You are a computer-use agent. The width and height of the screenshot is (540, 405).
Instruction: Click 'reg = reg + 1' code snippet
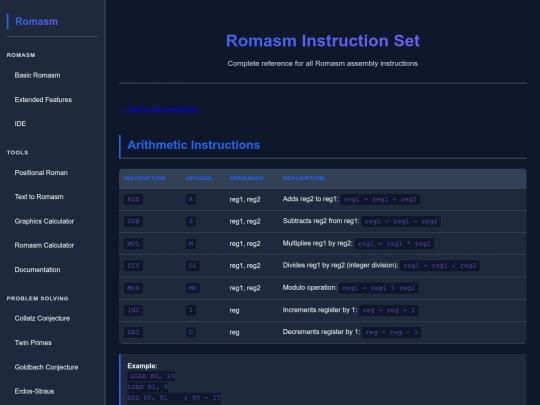(389, 310)
